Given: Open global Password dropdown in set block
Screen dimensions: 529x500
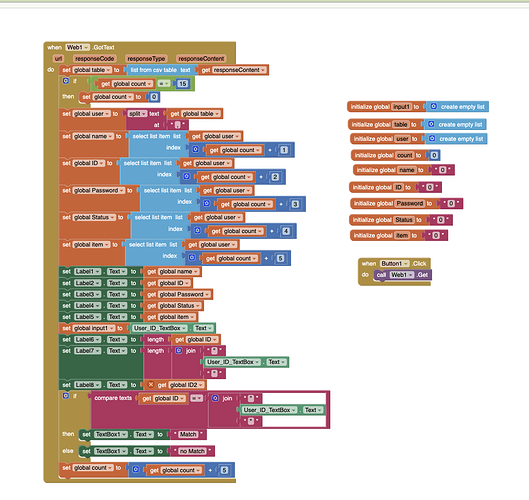Looking at the screenshot, I should coord(99,191).
